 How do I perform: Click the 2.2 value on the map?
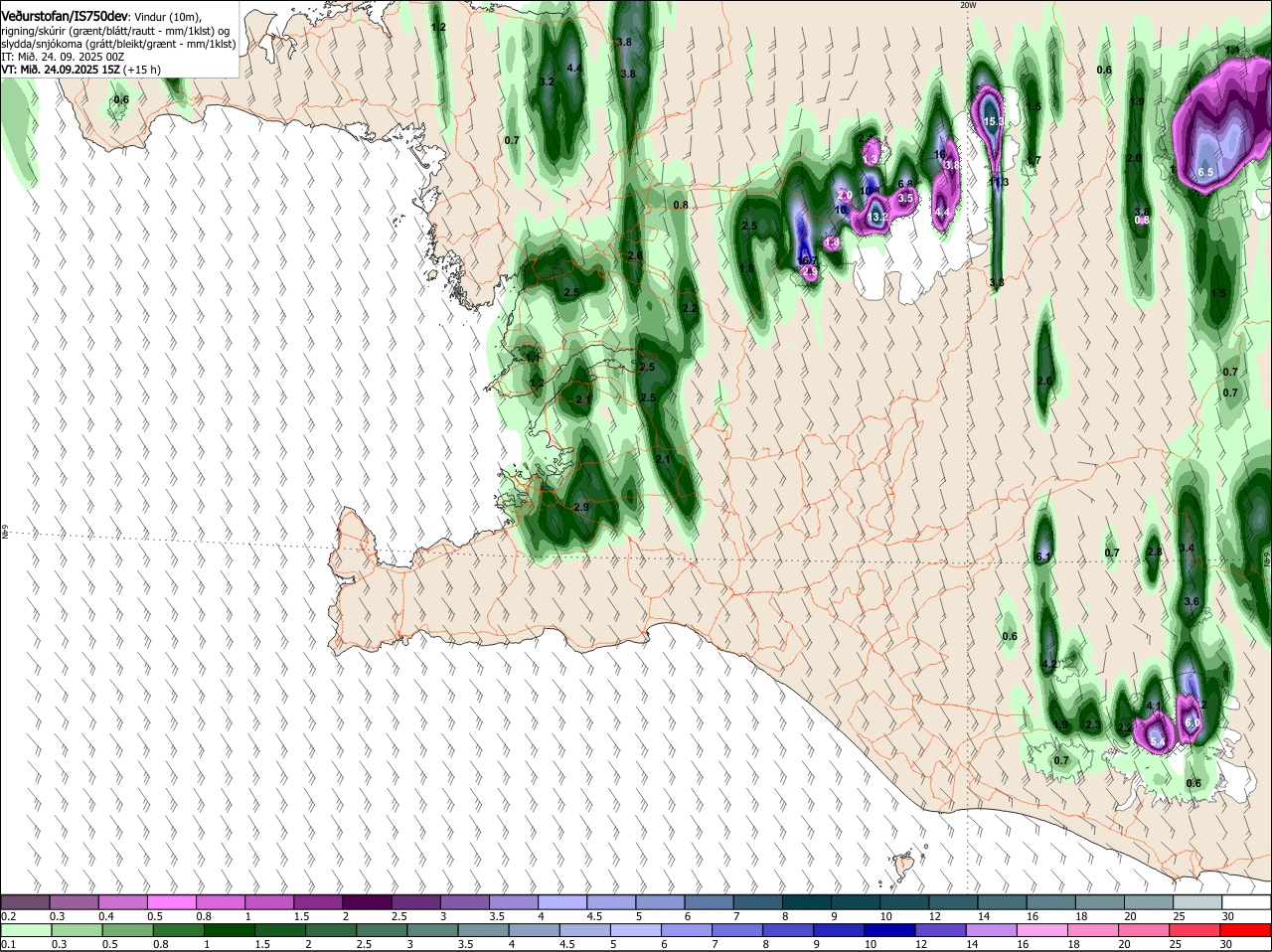pos(690,308)
